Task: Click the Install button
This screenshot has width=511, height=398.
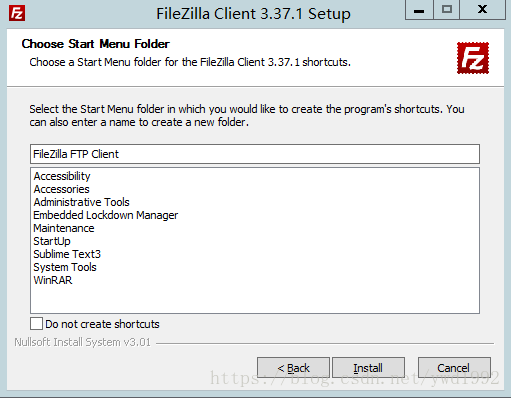Action: [368, 368]
